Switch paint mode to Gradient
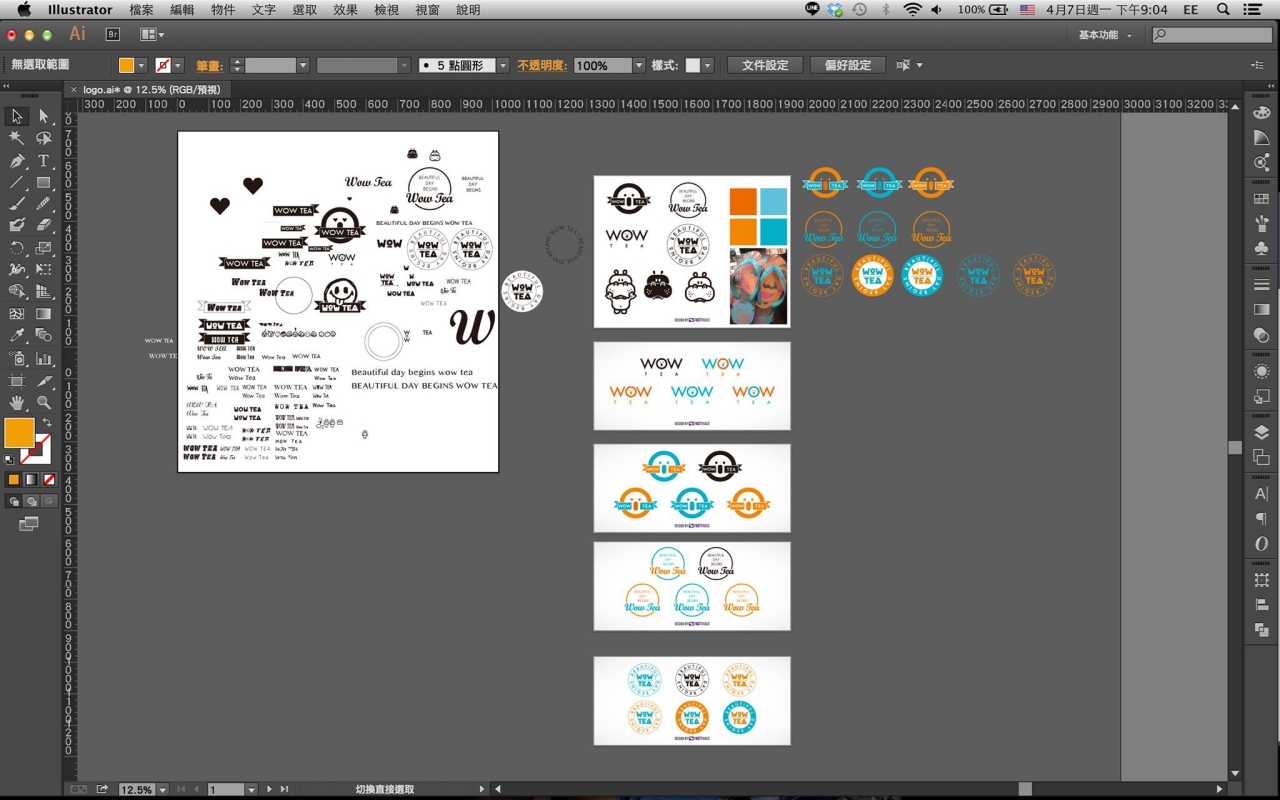This screenshot has width=1280, height=800. coord(31,480)
